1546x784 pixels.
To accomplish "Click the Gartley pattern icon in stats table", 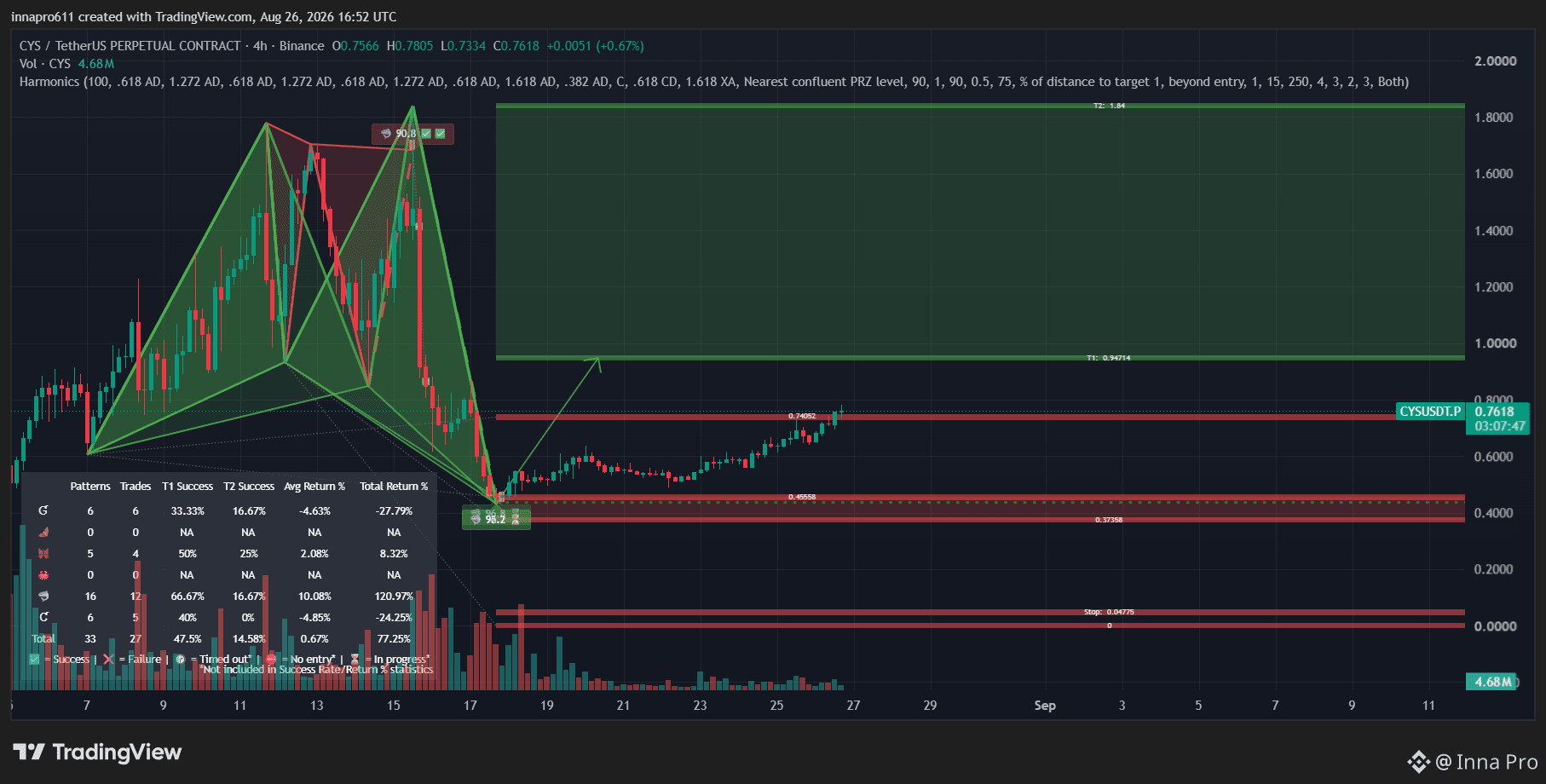I will pyautogui.click(x=43, y=510).
